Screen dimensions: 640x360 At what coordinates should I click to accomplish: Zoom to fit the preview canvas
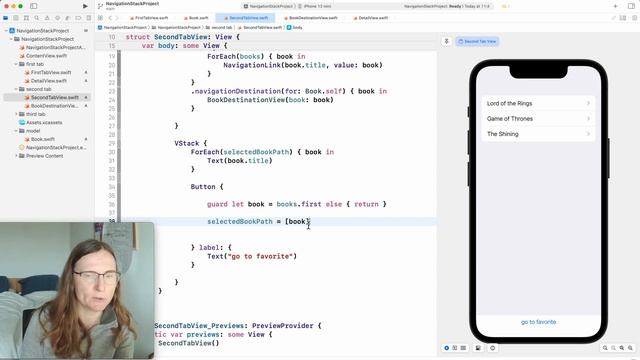click(x=622, y=348)
